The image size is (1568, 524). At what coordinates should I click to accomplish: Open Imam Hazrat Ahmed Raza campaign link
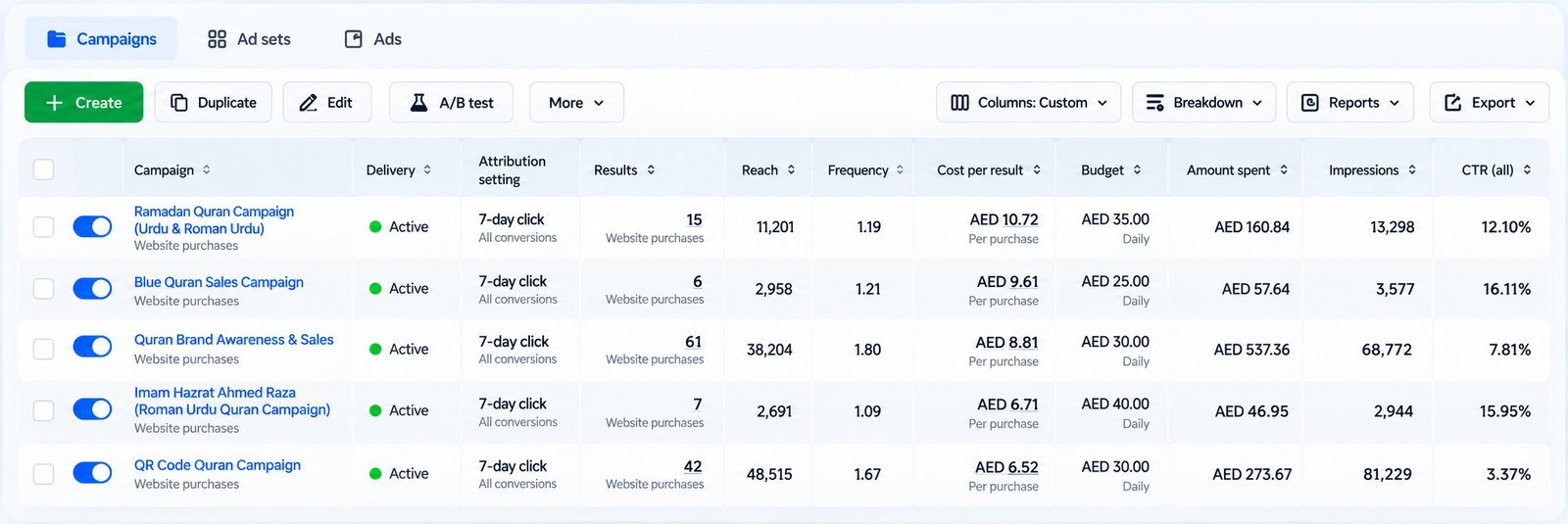pos(232,401)
